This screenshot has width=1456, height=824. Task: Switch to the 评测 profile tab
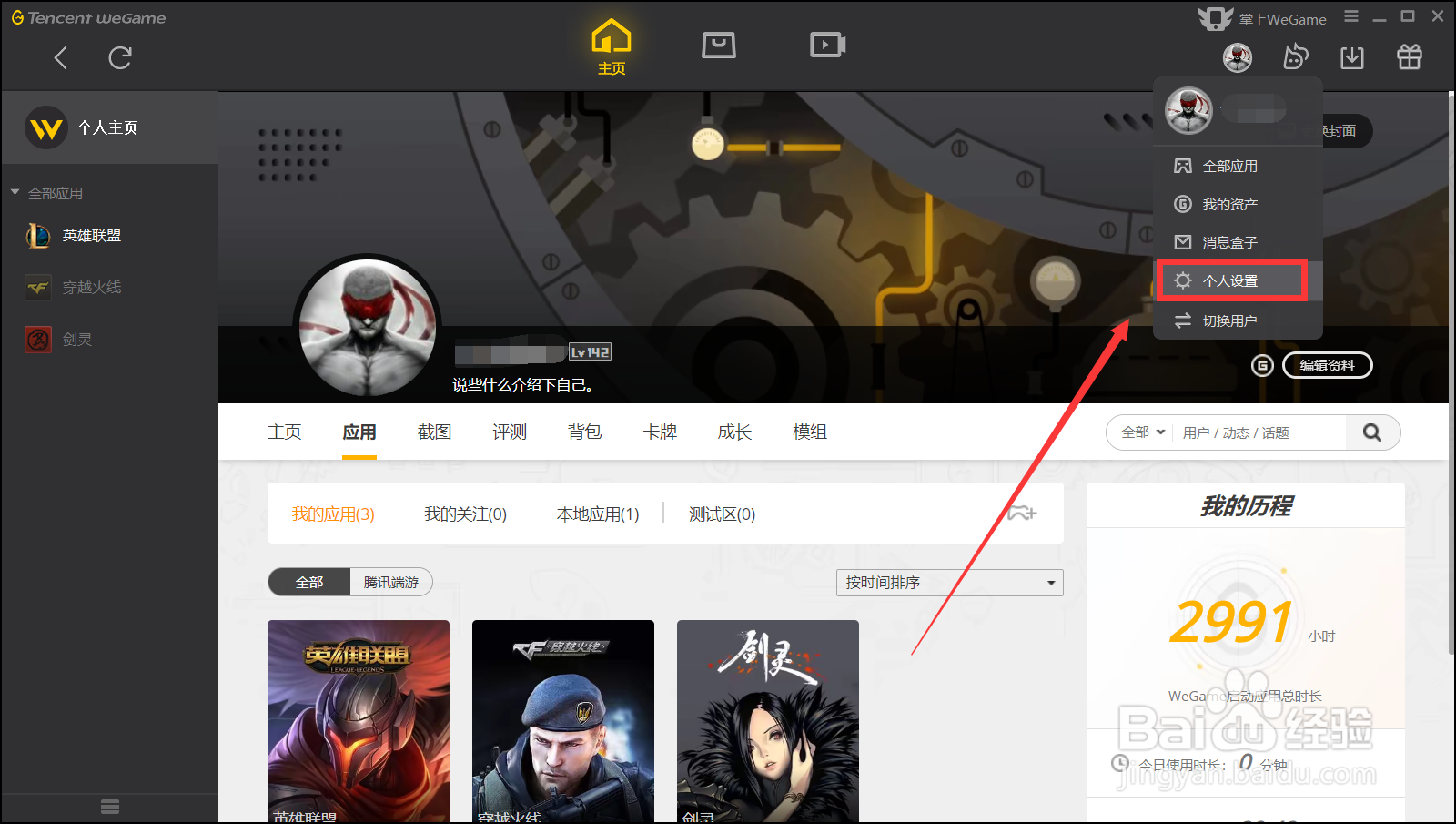(510, 432)
